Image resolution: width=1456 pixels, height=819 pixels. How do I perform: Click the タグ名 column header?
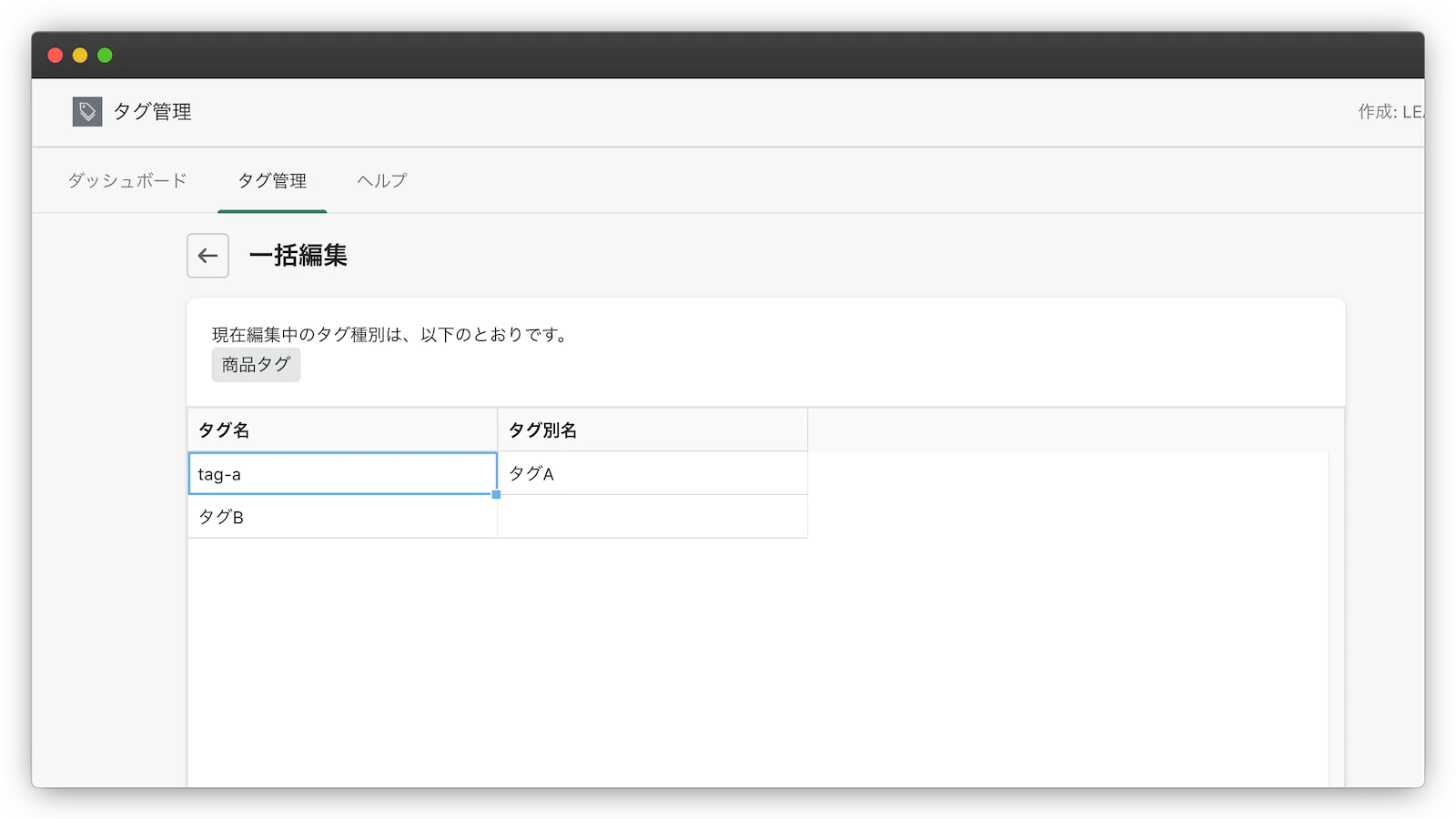pyautogui.click(x=342, y=430)
